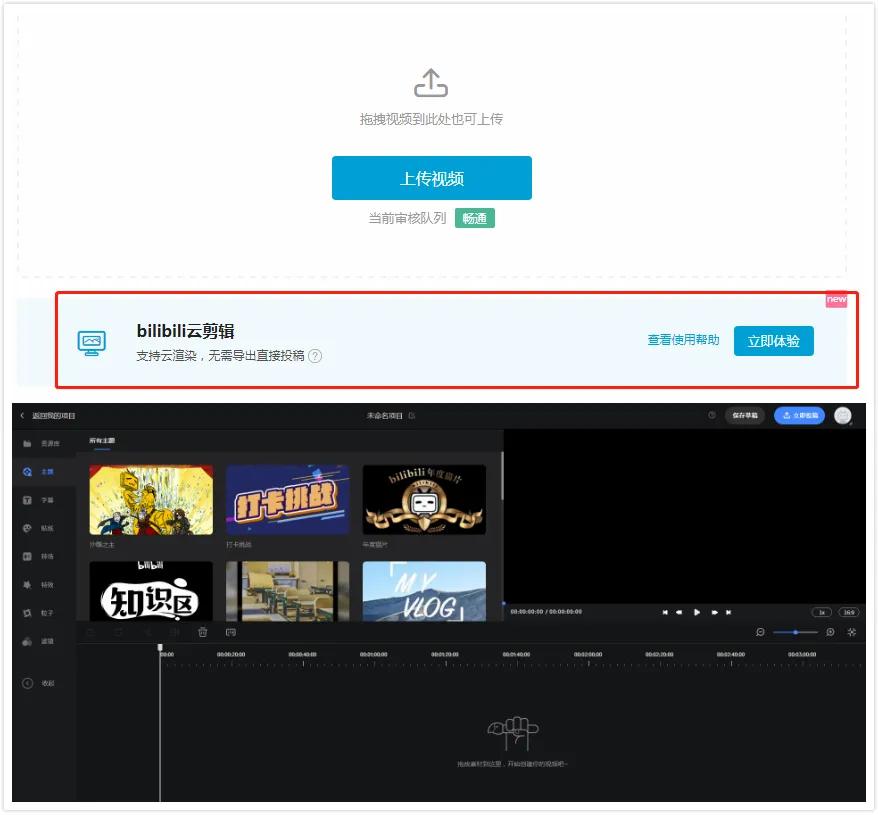Click the user avatar in the editor header
Viewport: 878px width, 815px height.
tap(843, 416)
